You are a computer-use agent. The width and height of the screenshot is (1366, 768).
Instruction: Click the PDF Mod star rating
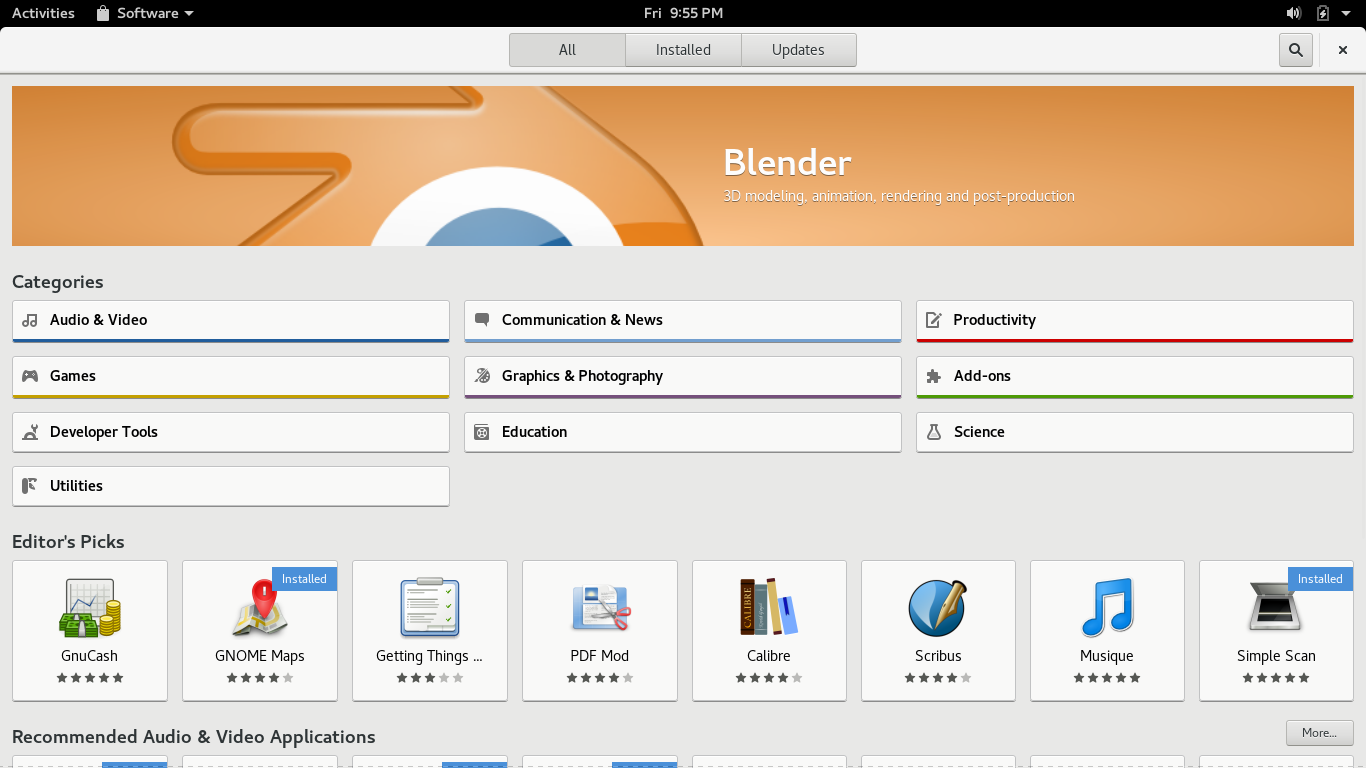(600, 678)
